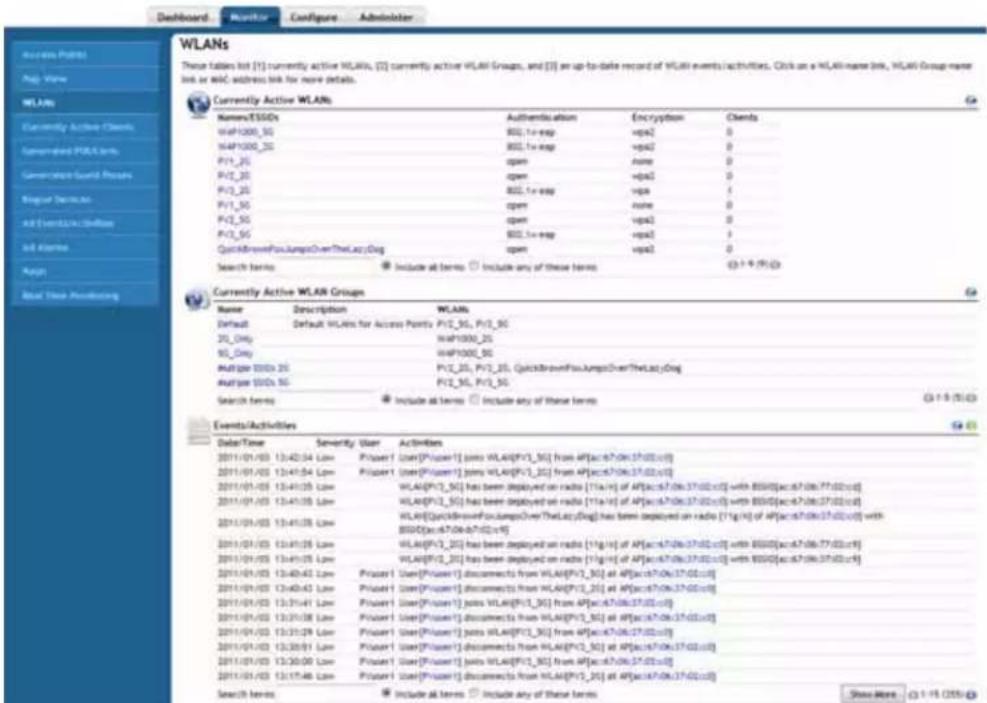Select 'Include all terms' for Active WLANs search

coord(386,266)
